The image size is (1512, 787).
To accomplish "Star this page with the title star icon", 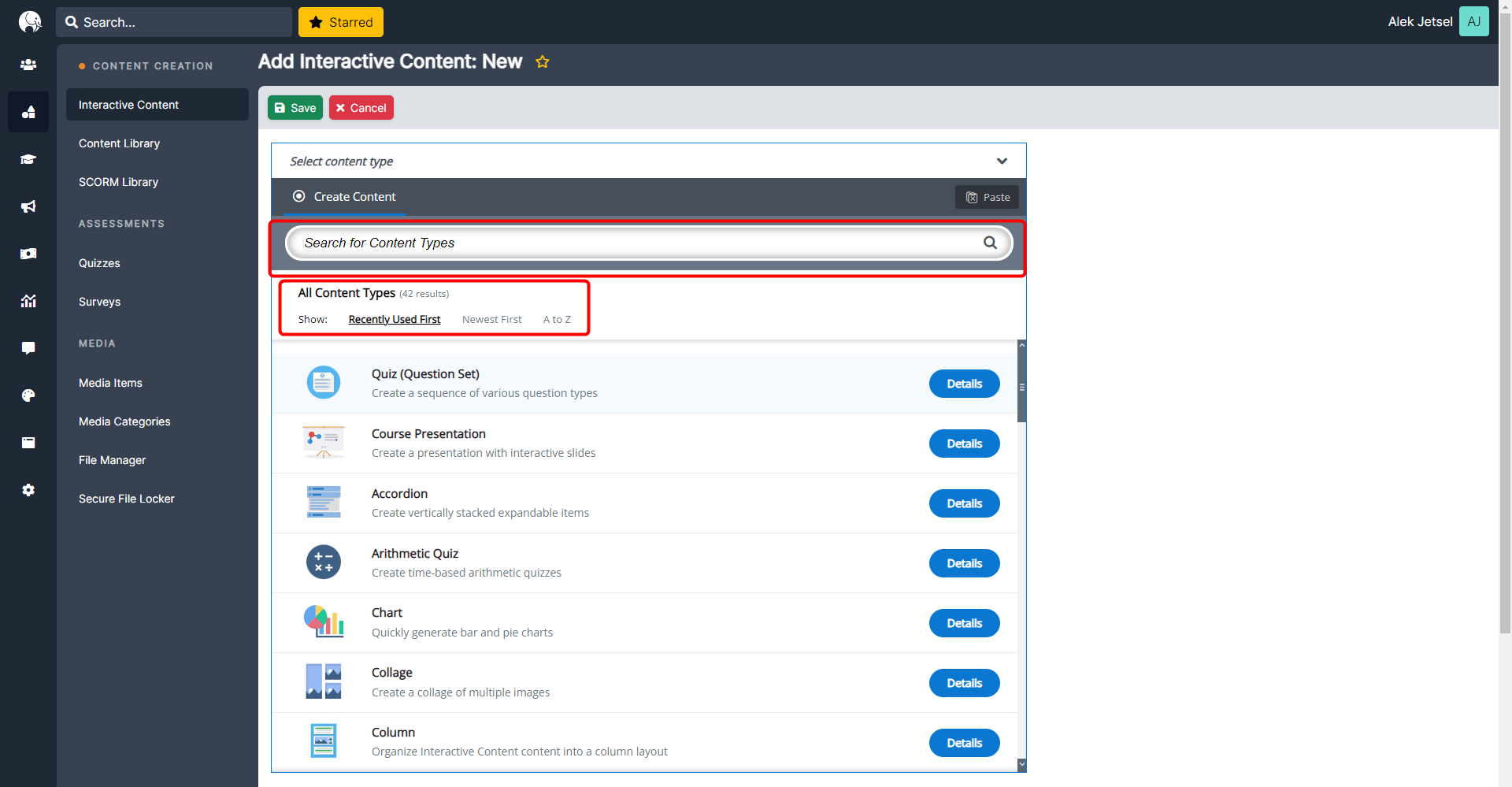I will coord(543,61).
